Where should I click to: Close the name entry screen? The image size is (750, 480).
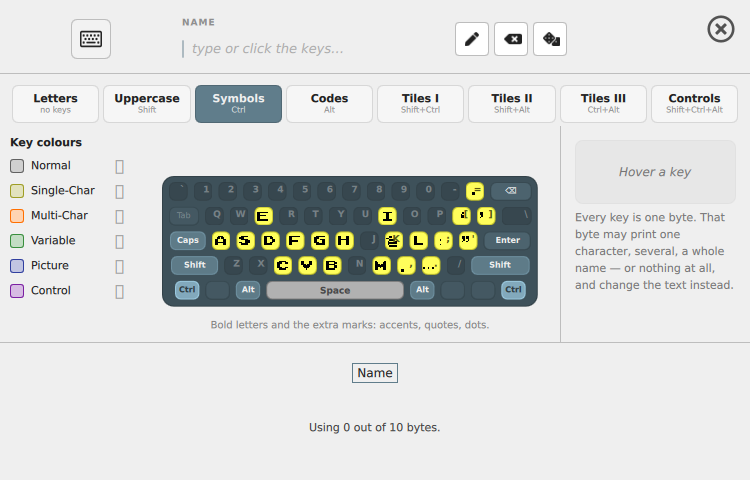(720, 29)
